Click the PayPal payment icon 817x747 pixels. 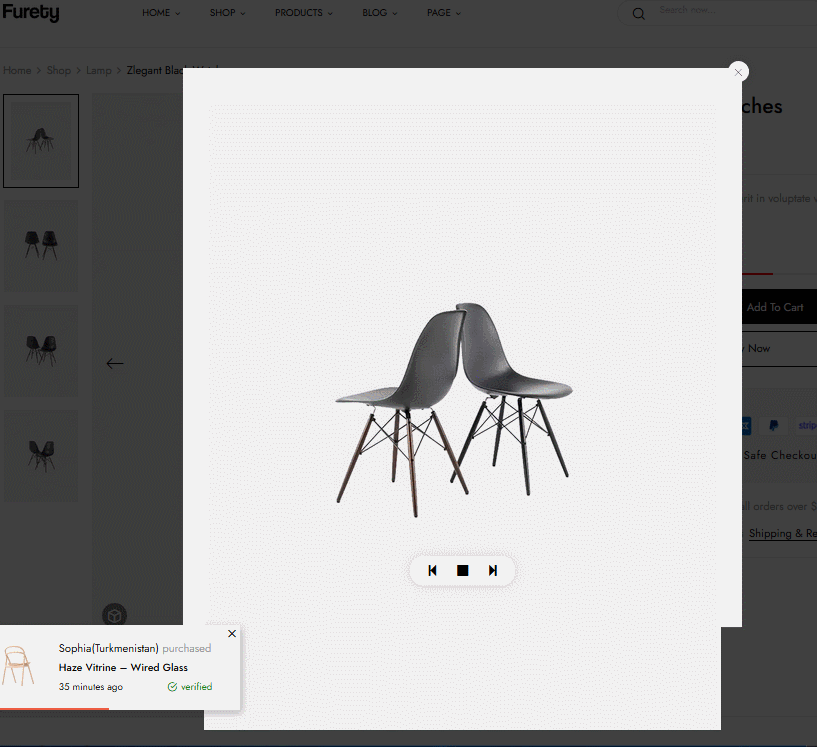[774, 426]
